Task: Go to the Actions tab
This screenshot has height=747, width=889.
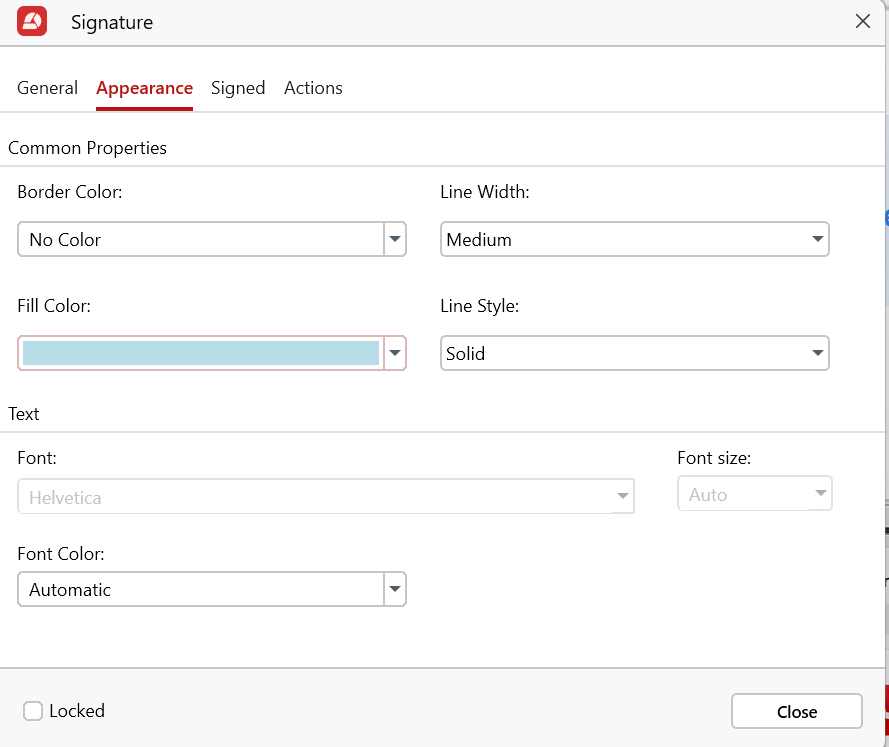Action: click(313, 88)
